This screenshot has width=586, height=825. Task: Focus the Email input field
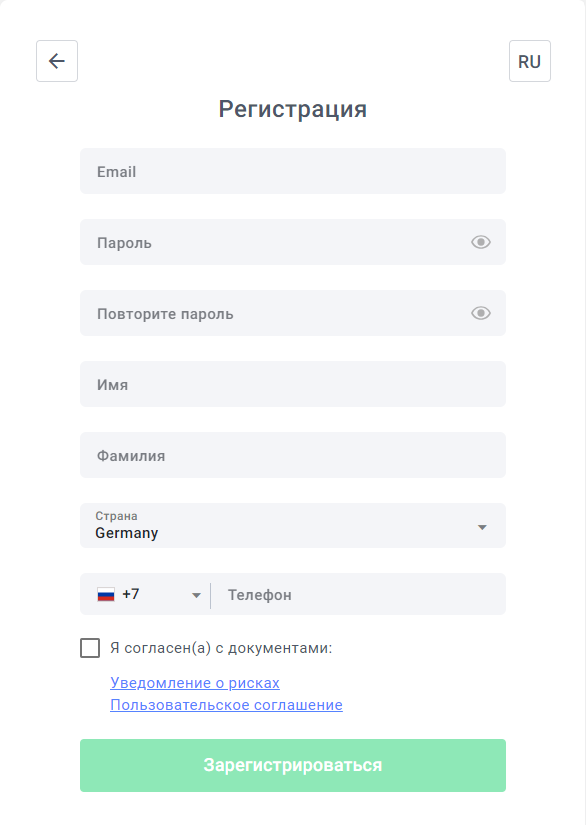[x=293, y=171]
